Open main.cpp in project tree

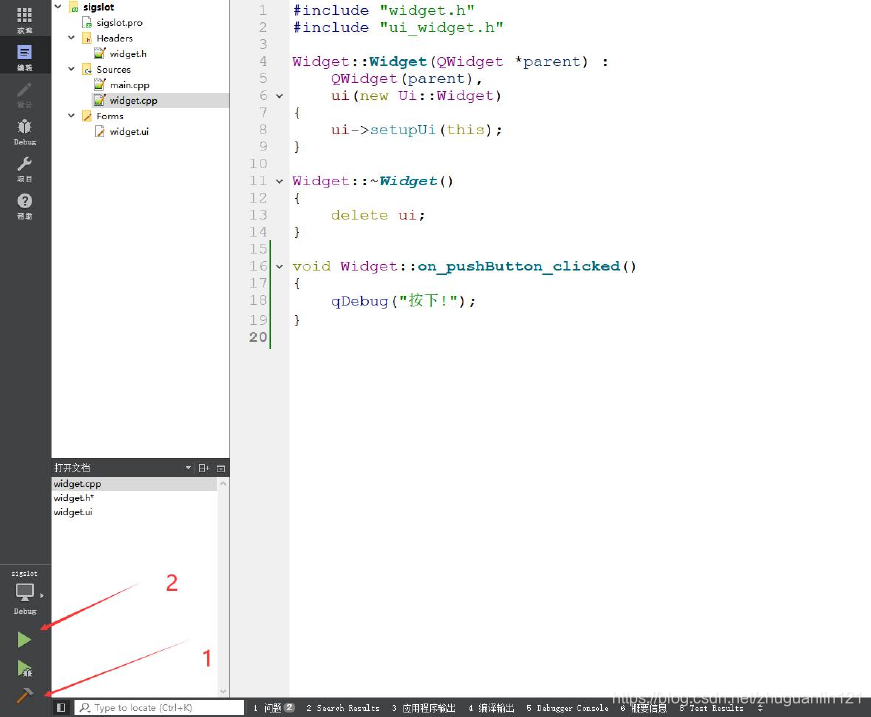coord(129,84)
